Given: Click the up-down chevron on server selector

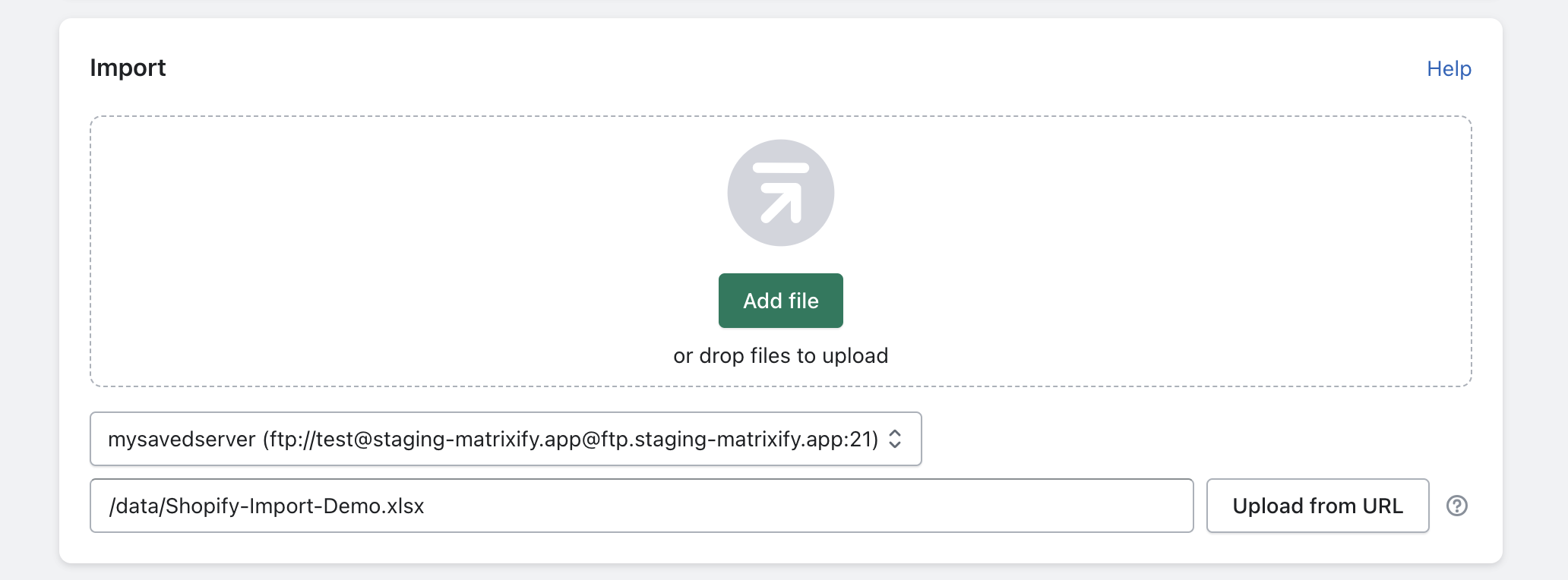Looking at the screenshot, I should [x=895, y=439].
